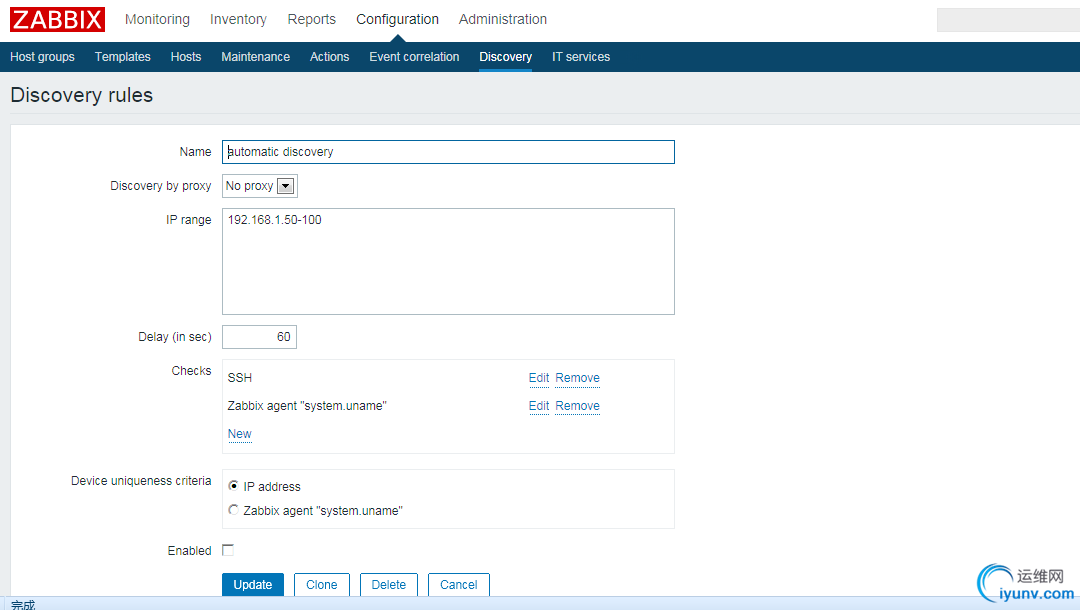Open the Reports menu

pos(311,19)
